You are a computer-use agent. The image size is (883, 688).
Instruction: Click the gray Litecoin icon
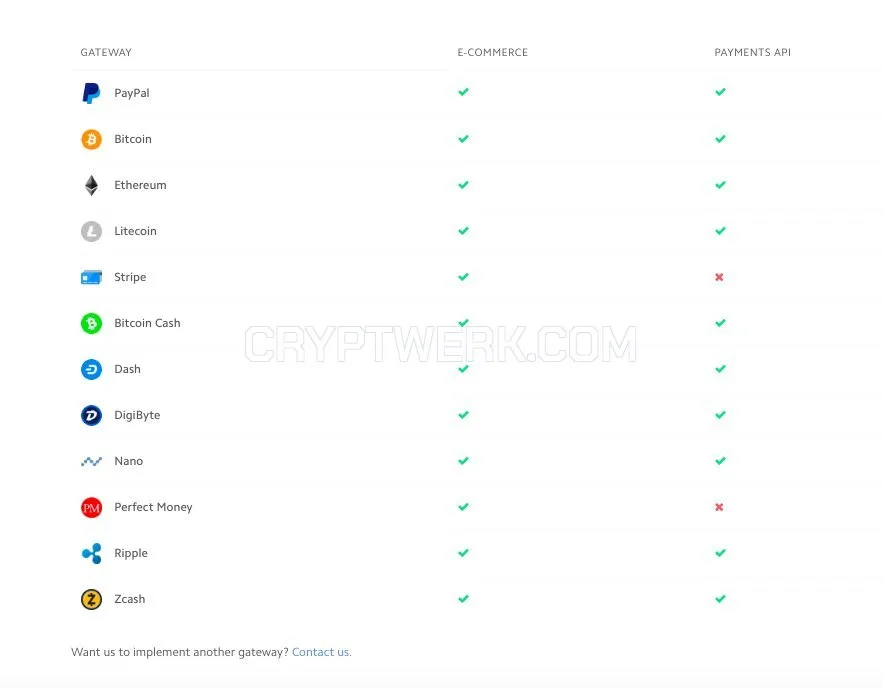pyautogui.click(x=91, y=231)
